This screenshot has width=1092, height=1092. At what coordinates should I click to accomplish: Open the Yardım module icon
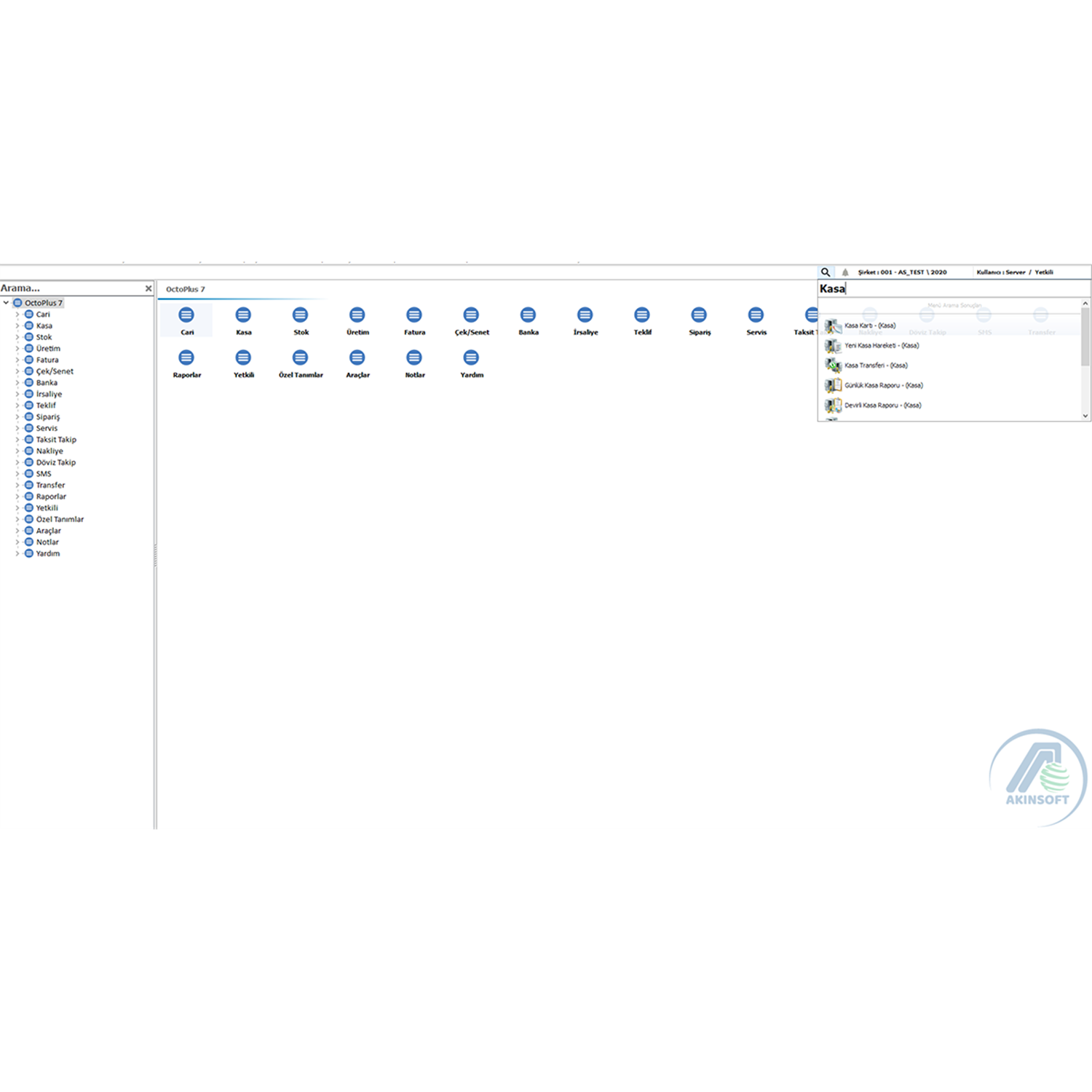pyautogui.click(x=471, y=358)
